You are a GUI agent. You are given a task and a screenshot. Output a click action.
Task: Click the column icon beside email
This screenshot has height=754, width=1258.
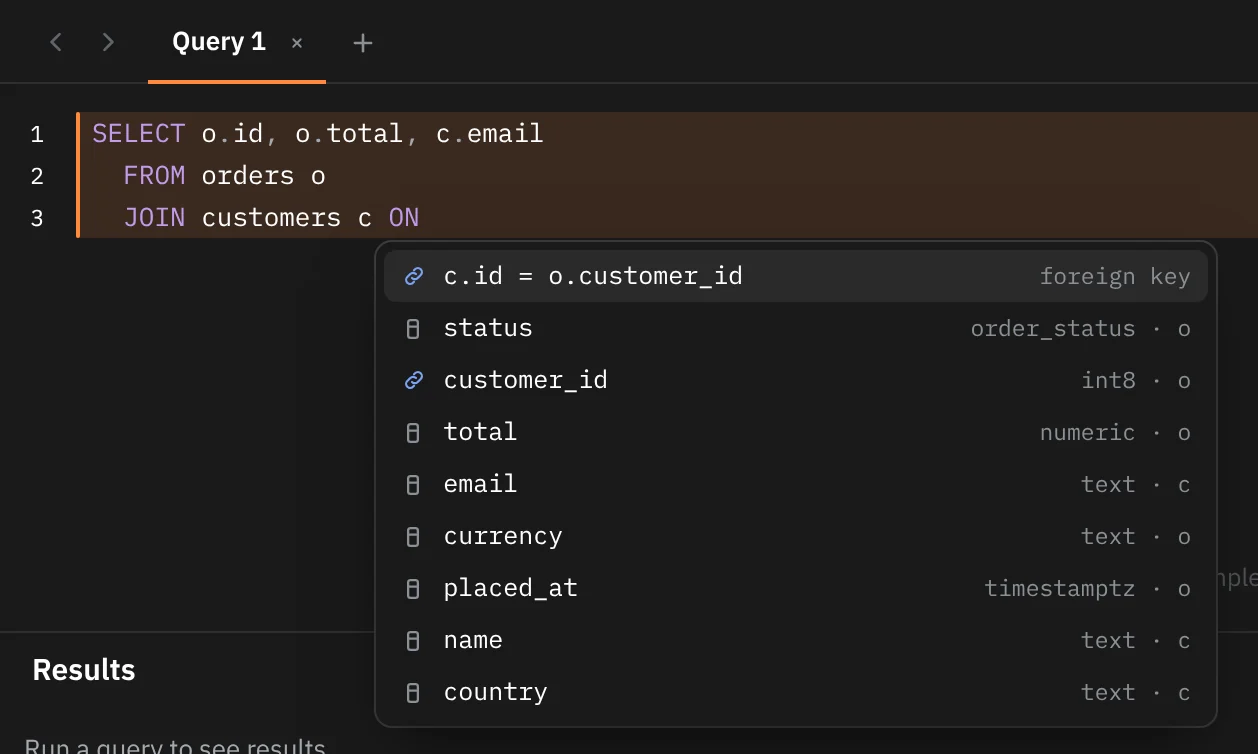point(413,485)
